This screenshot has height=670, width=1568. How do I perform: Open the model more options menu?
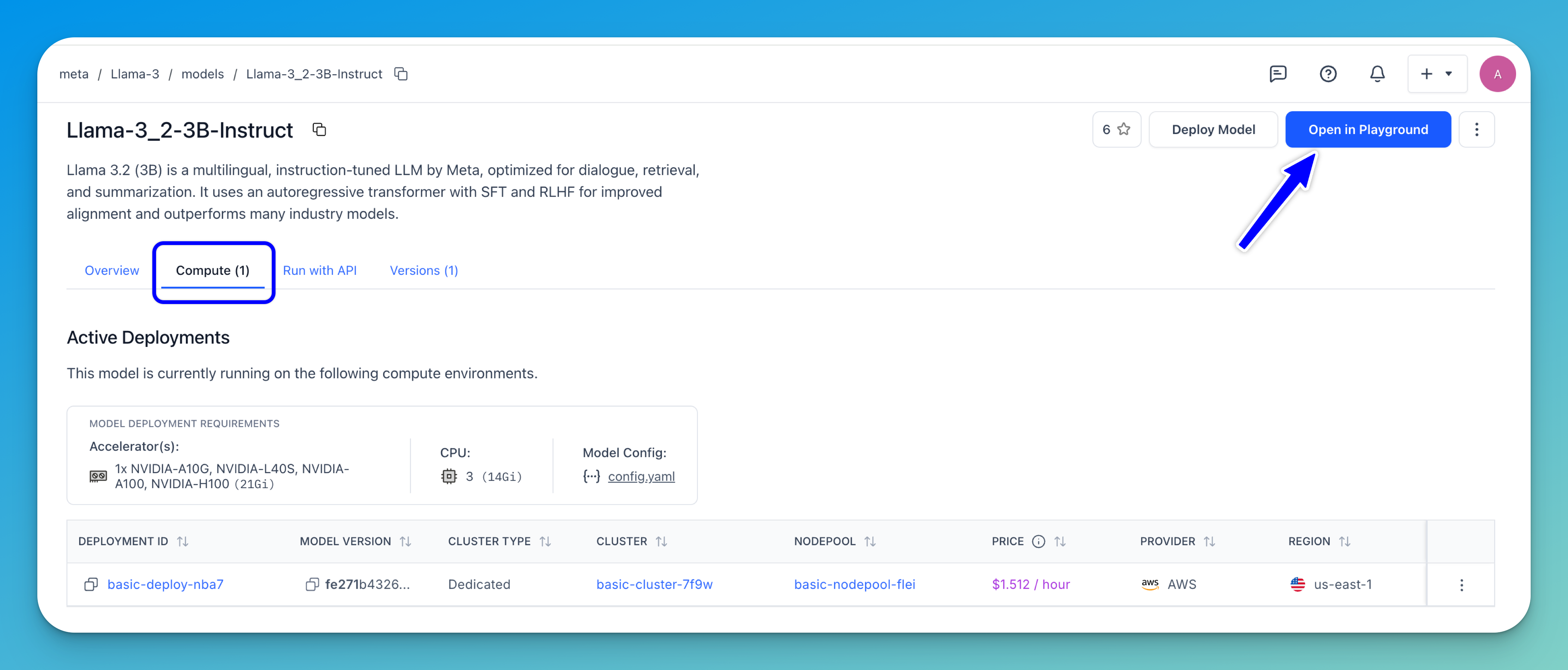pyautogui.click(x=1476, y=129)
